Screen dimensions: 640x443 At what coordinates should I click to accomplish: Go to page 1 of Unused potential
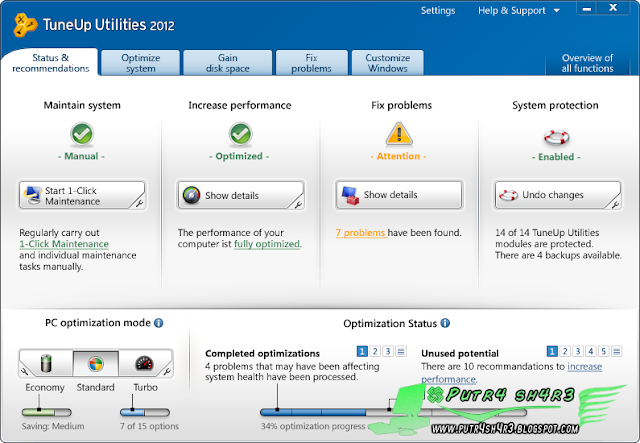[x=552, y=351]
